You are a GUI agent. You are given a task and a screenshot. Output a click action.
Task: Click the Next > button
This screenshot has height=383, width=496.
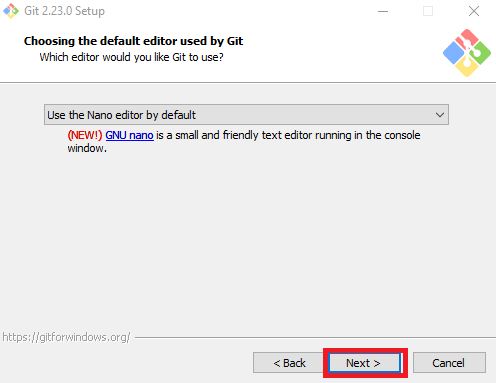coord(365,363)
